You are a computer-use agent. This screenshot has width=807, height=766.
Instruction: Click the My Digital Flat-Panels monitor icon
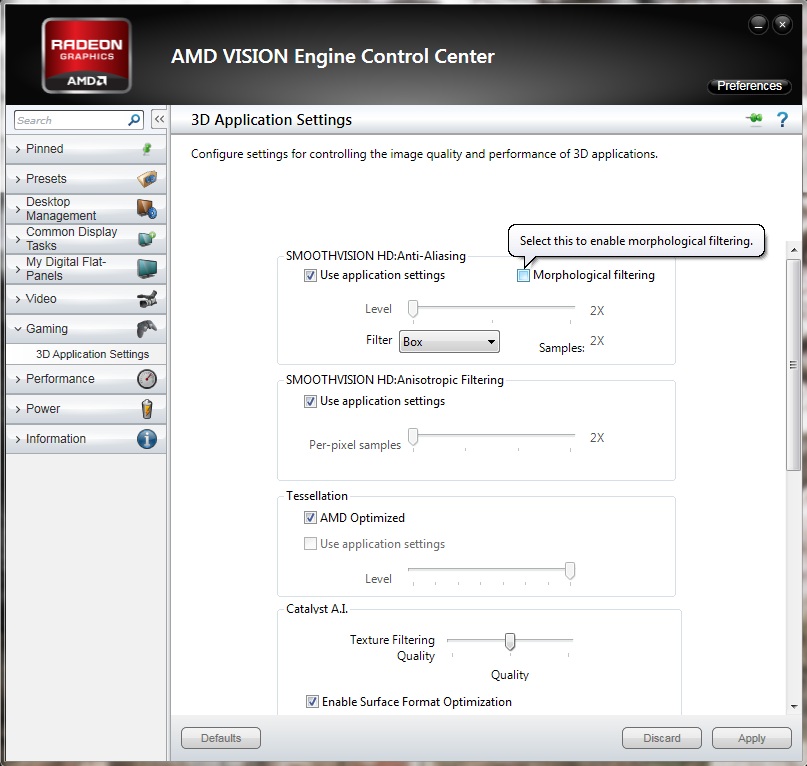[147, 268]
